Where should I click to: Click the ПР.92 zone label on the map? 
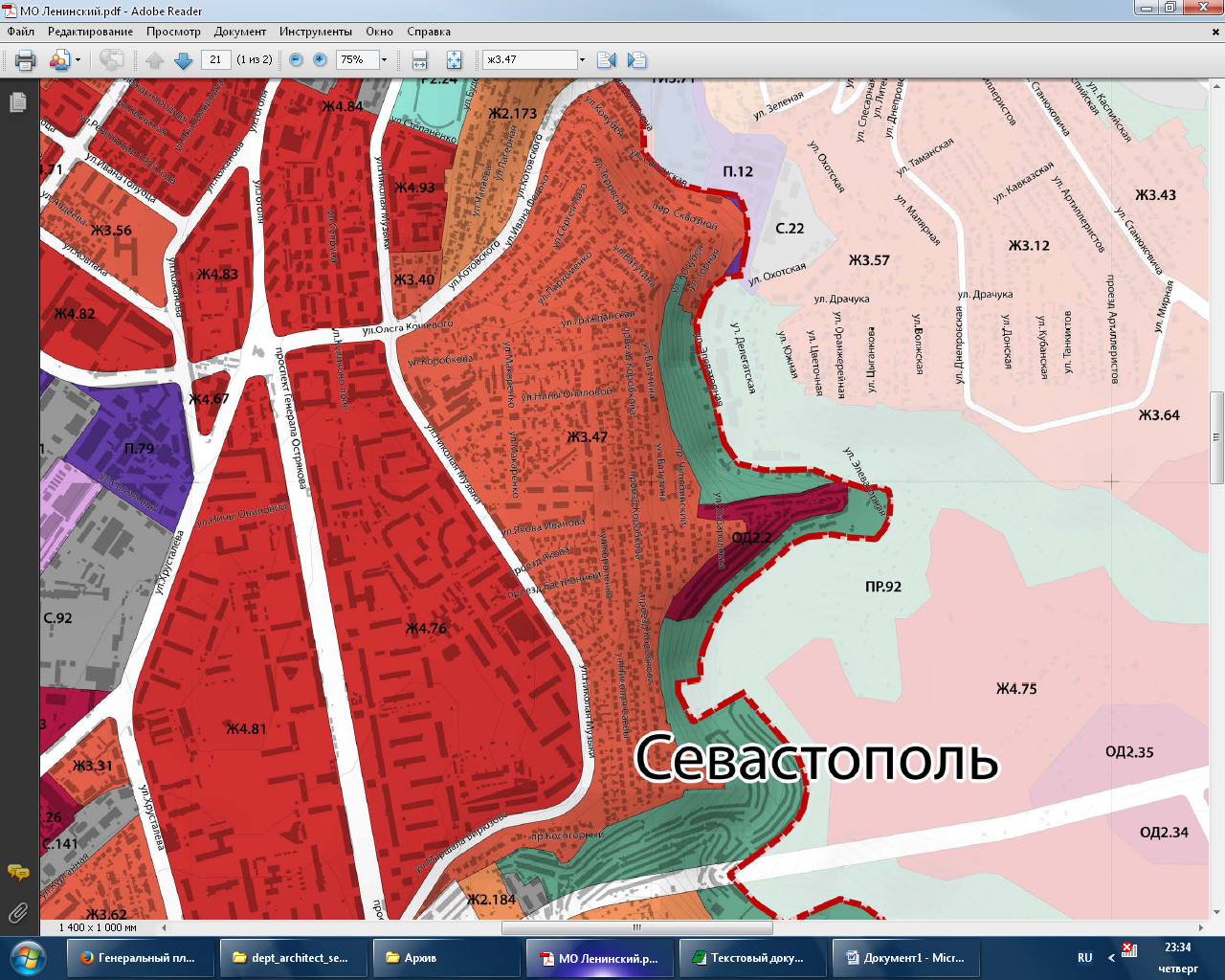pyautogui.click(x=883, y=587)
